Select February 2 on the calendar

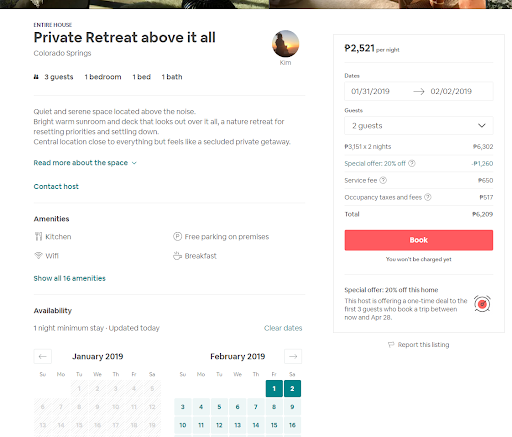pos(292,389)
